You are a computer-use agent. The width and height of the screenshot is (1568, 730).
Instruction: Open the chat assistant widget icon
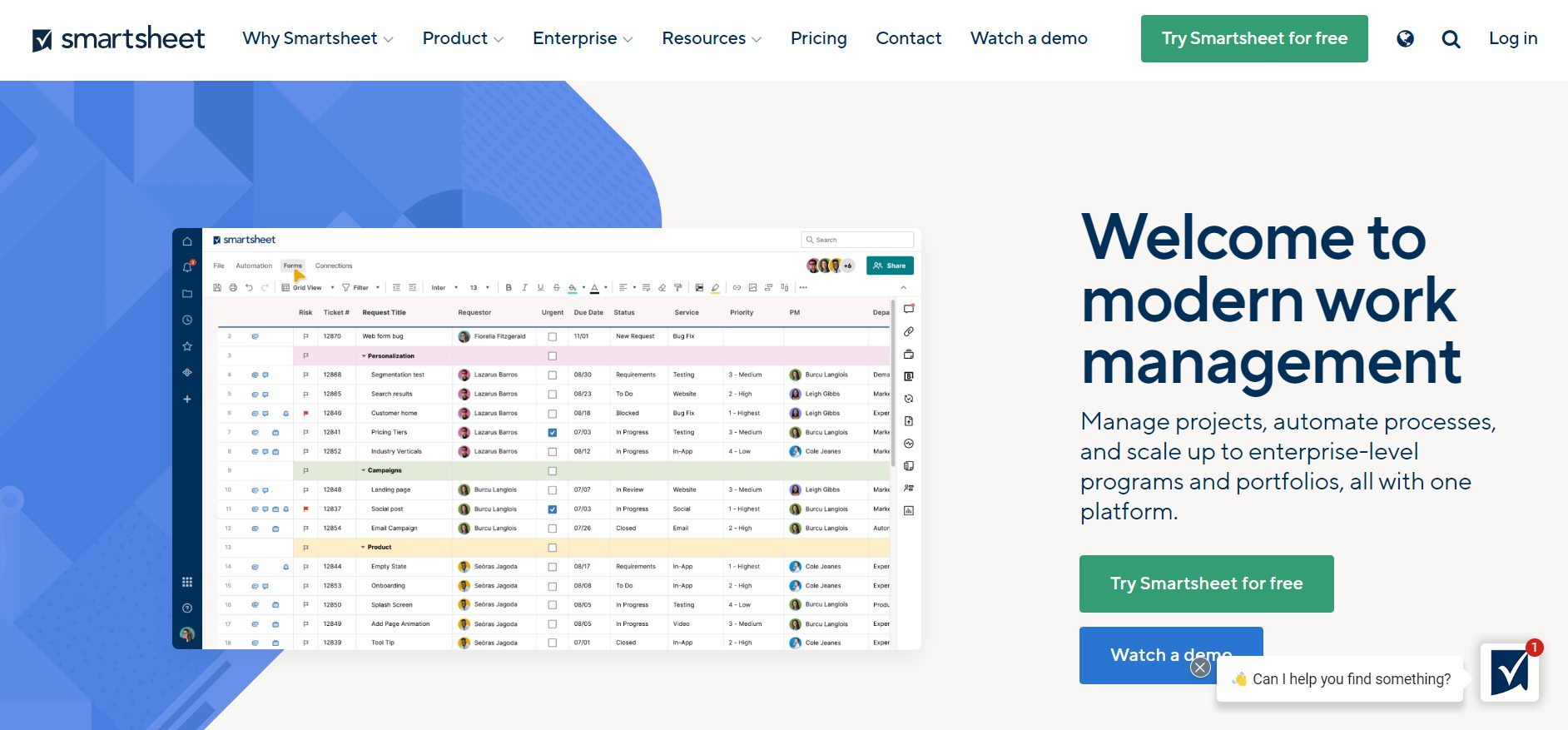(1509, 672)
